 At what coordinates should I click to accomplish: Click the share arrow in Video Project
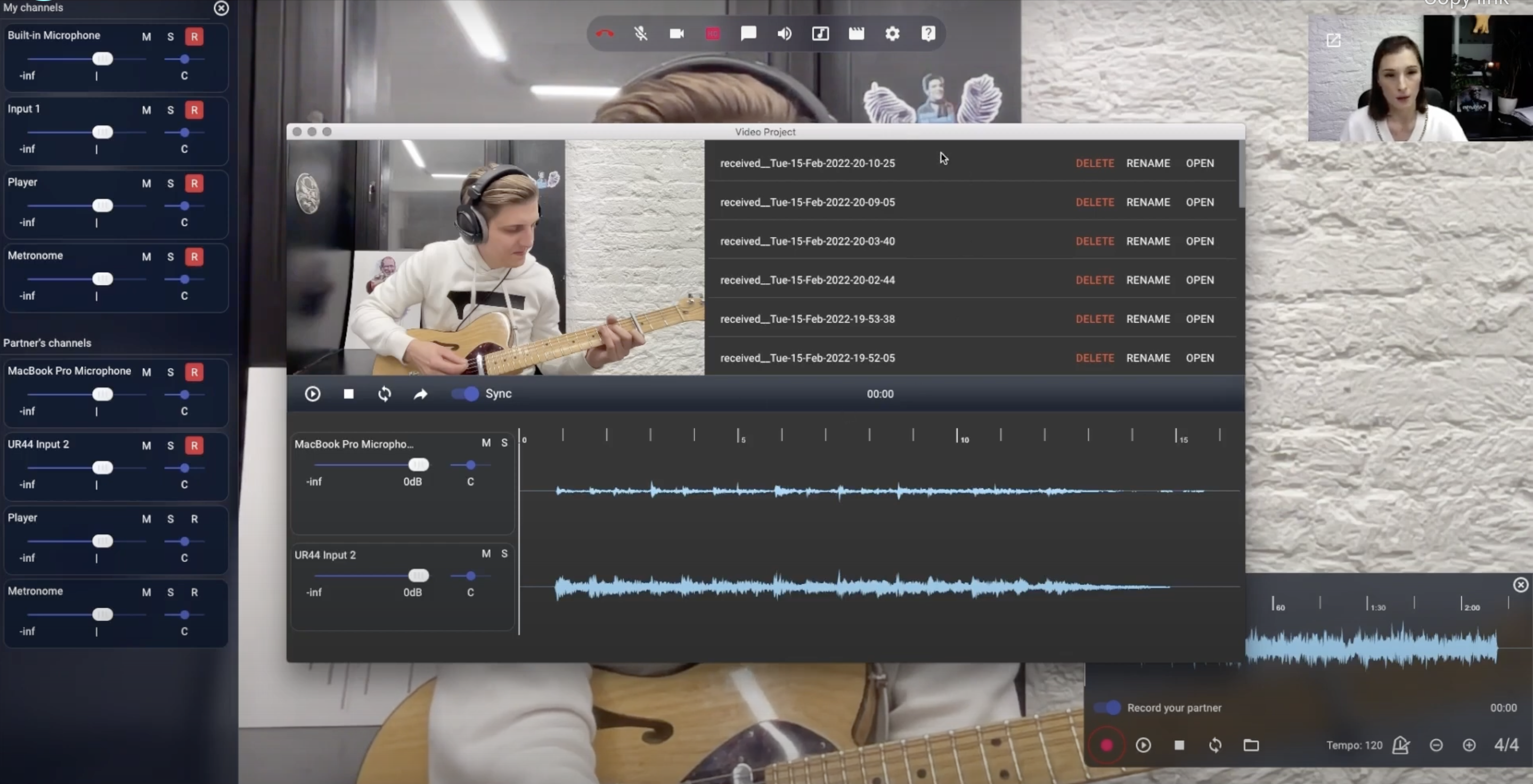tap(421, 394)
